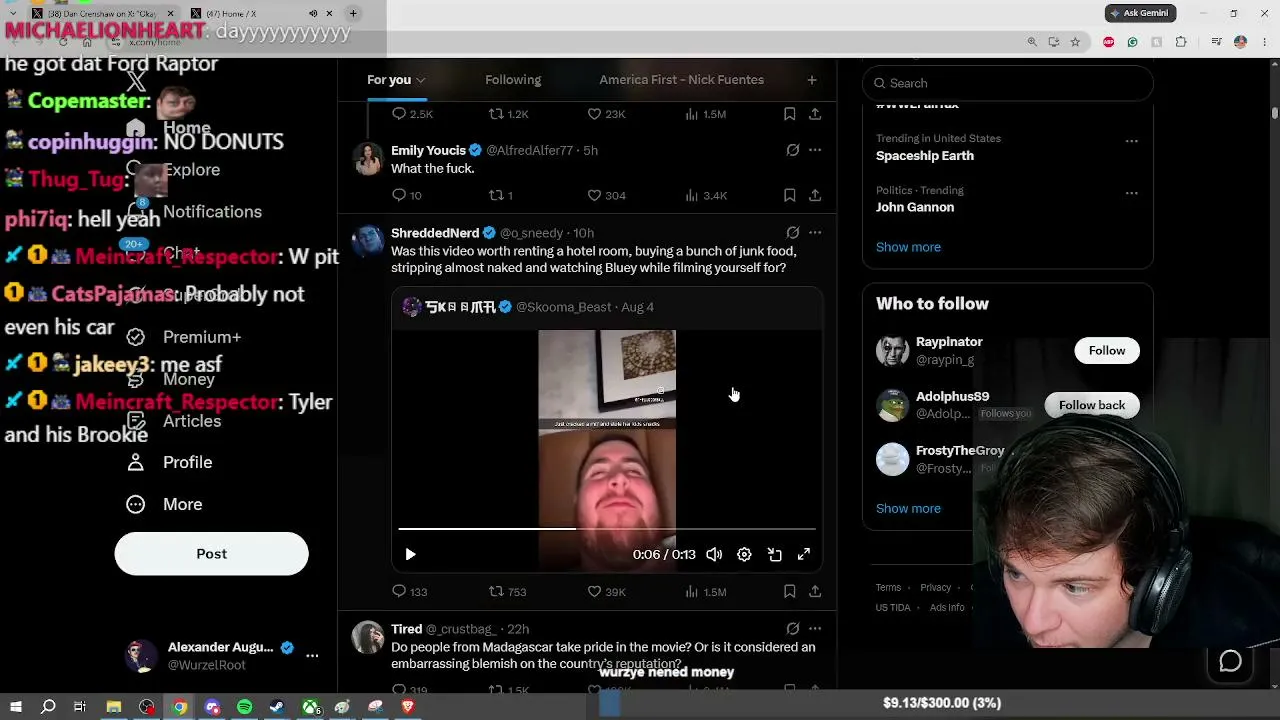The width and height of the screenshot is (1280, 720).
Task: Repost Emily Youcis's tweet
Action: tap(501, 195)
